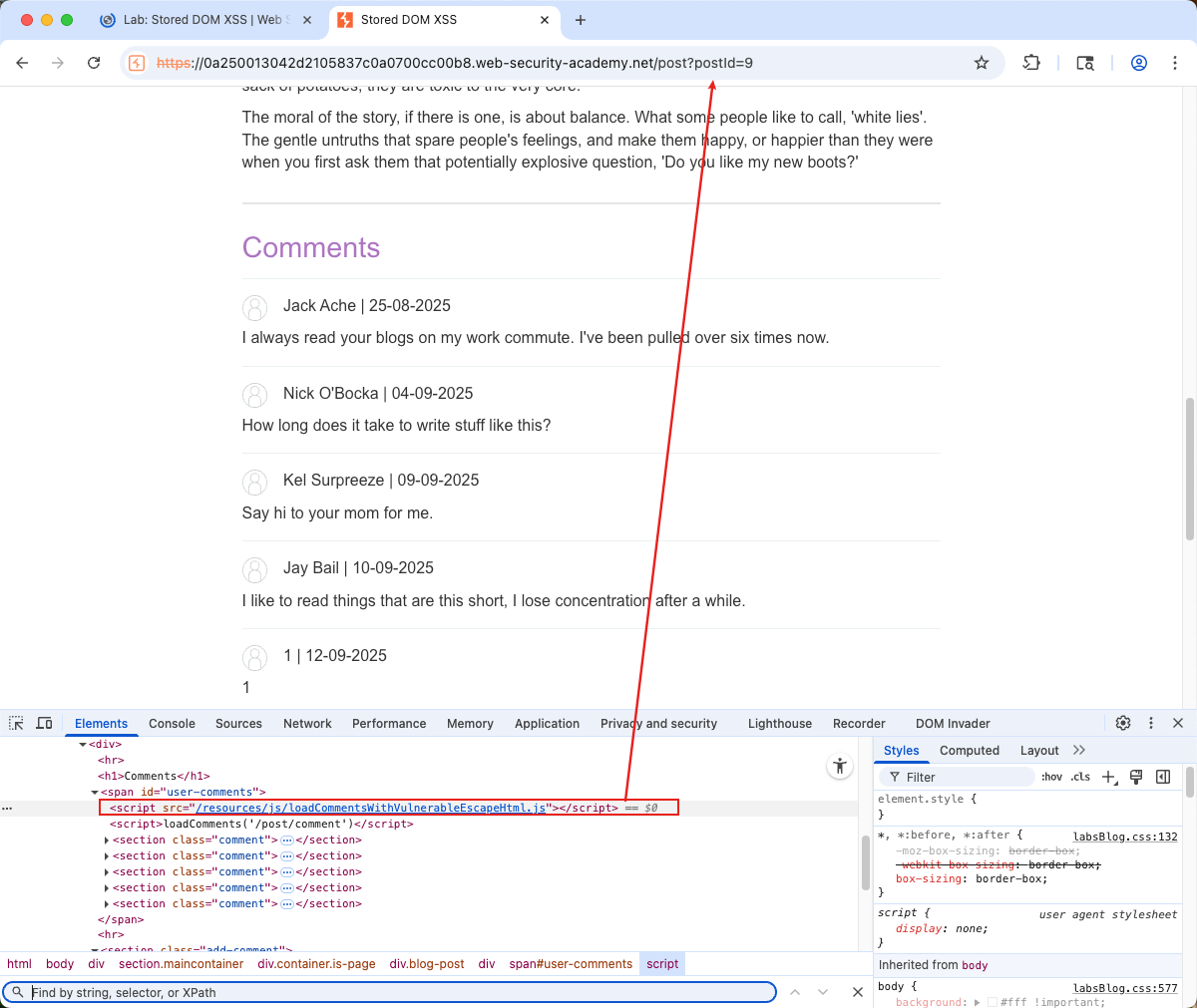Click the 'display: none' declaration
1197x1008 pixels.
point(942,928)
